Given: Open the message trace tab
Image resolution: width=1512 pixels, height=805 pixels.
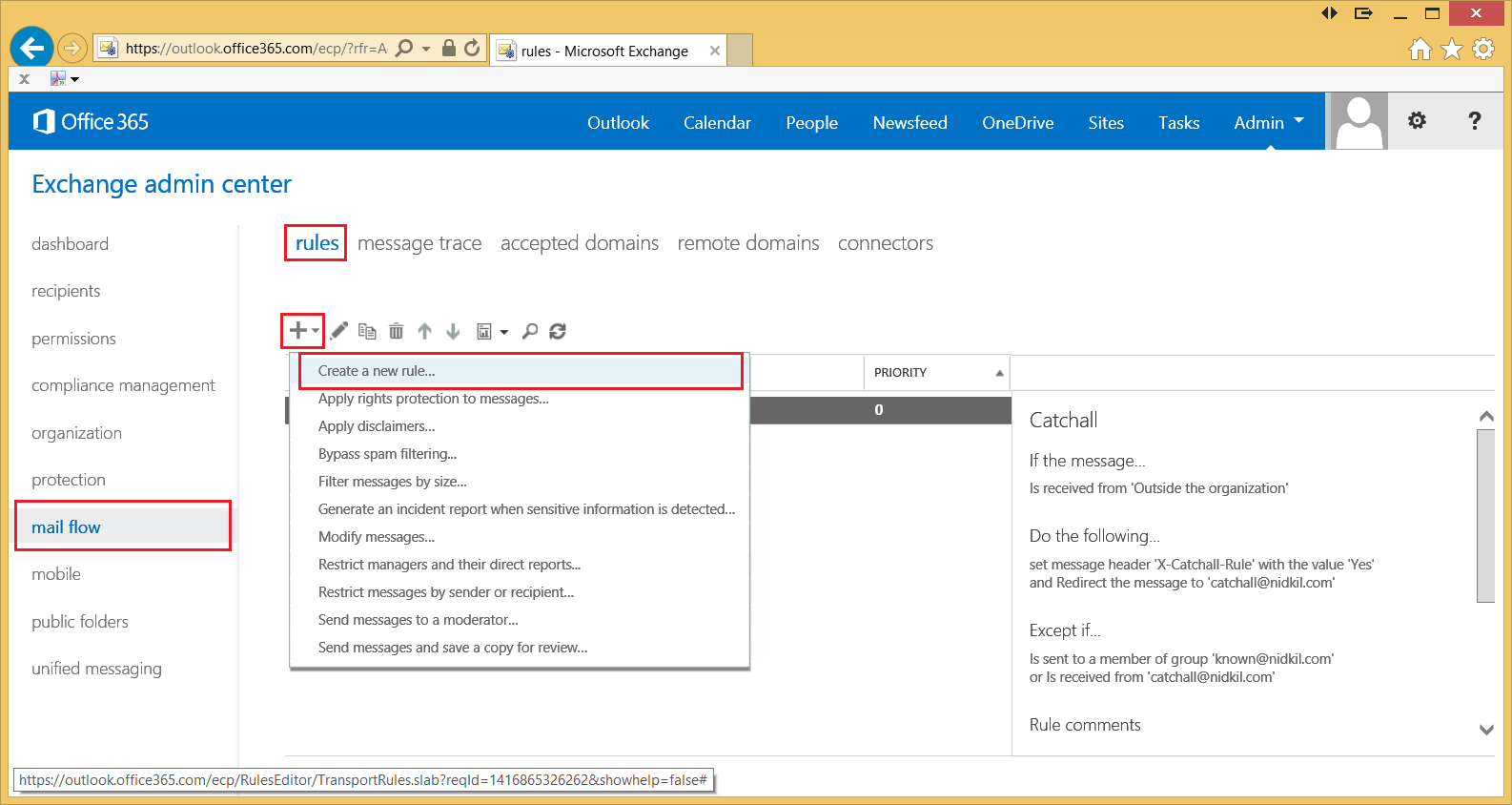Looking at the screenshot, I should (x=419, y=243).
